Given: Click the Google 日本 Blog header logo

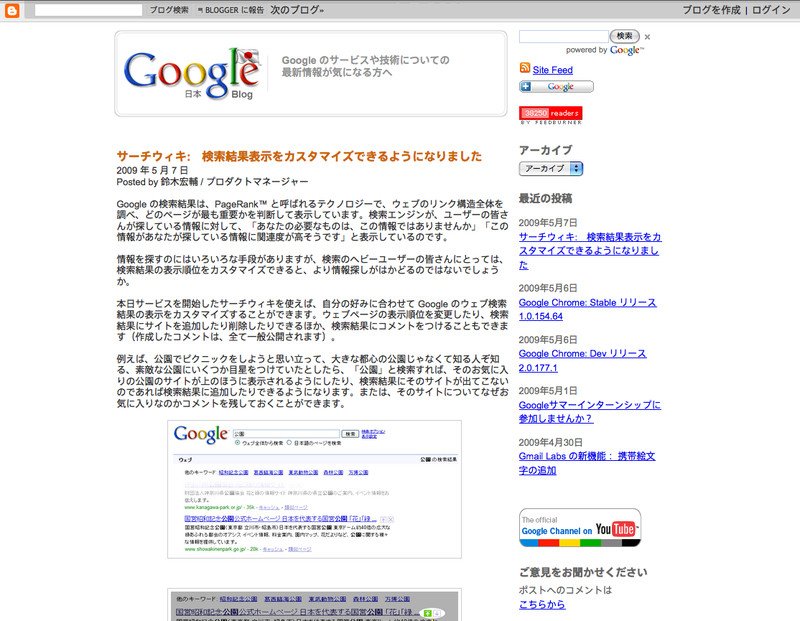Looking at the screenshot, I should (193, 74).
